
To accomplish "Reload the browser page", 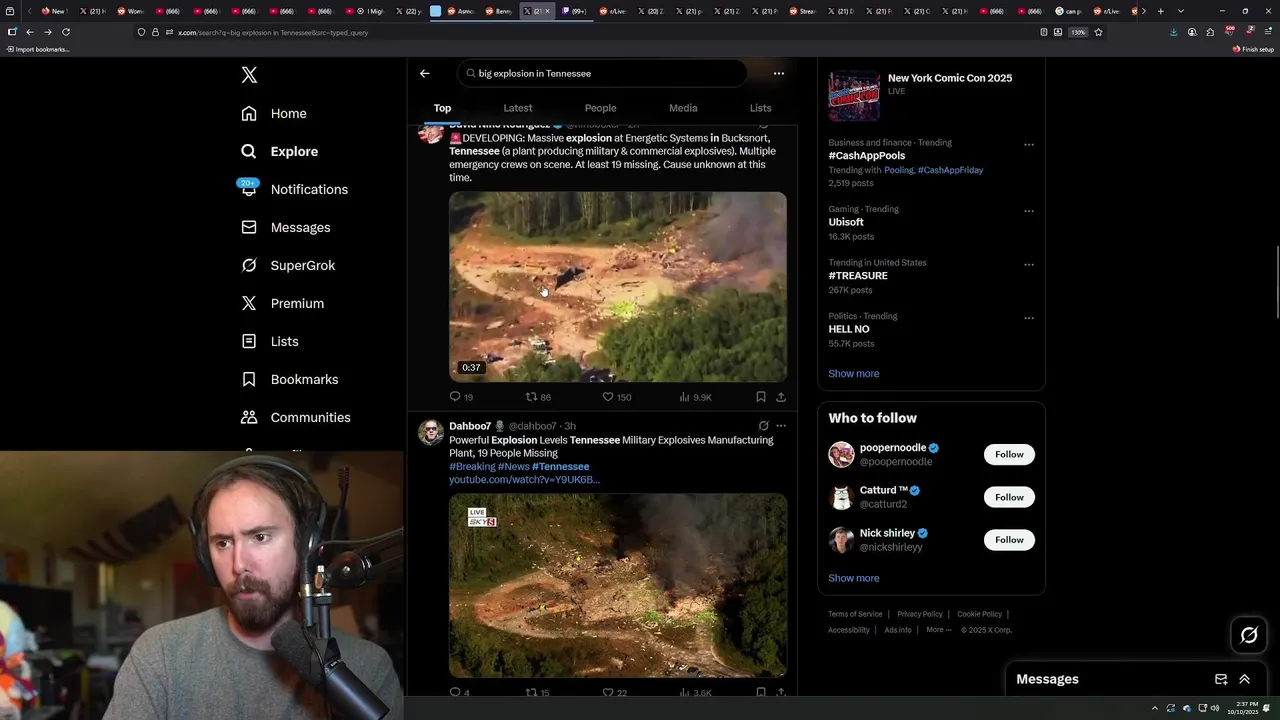I will (x=66, y=32).
